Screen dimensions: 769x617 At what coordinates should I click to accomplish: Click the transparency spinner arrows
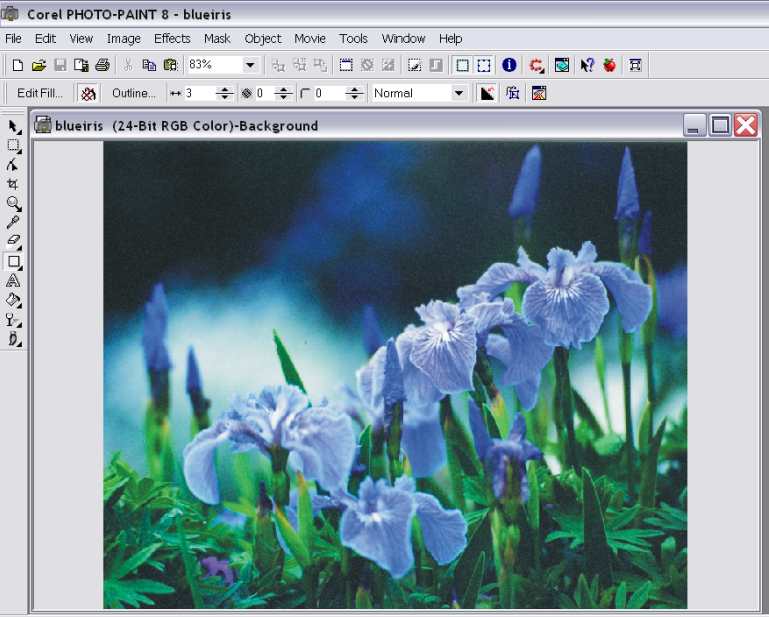(284, 93)
